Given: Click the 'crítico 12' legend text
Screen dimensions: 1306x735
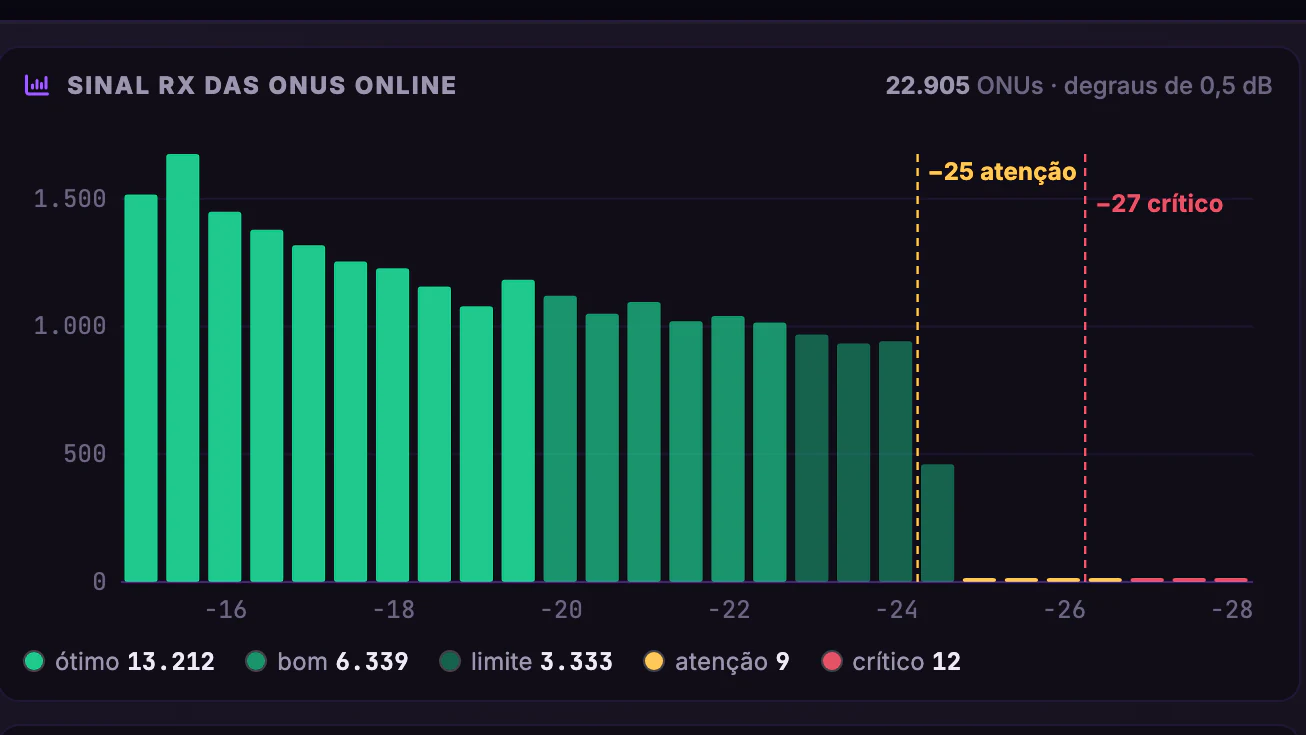Looking at the screenshot, I should pos(907,661).
